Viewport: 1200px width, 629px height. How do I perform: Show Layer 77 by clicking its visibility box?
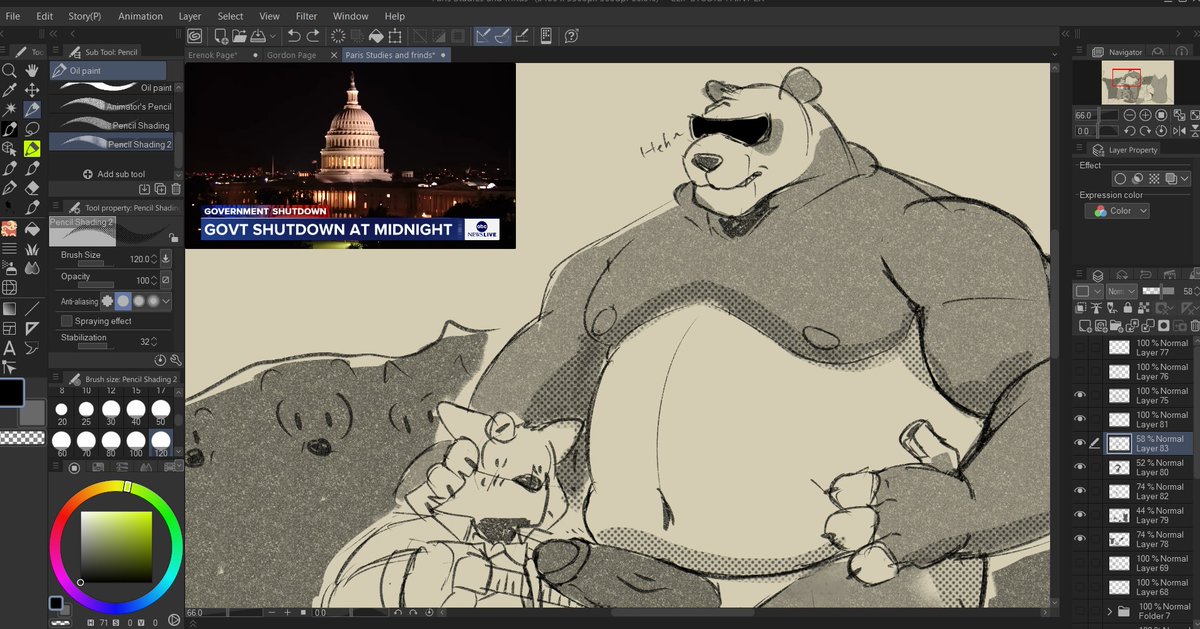click(x=1080, y=347)
